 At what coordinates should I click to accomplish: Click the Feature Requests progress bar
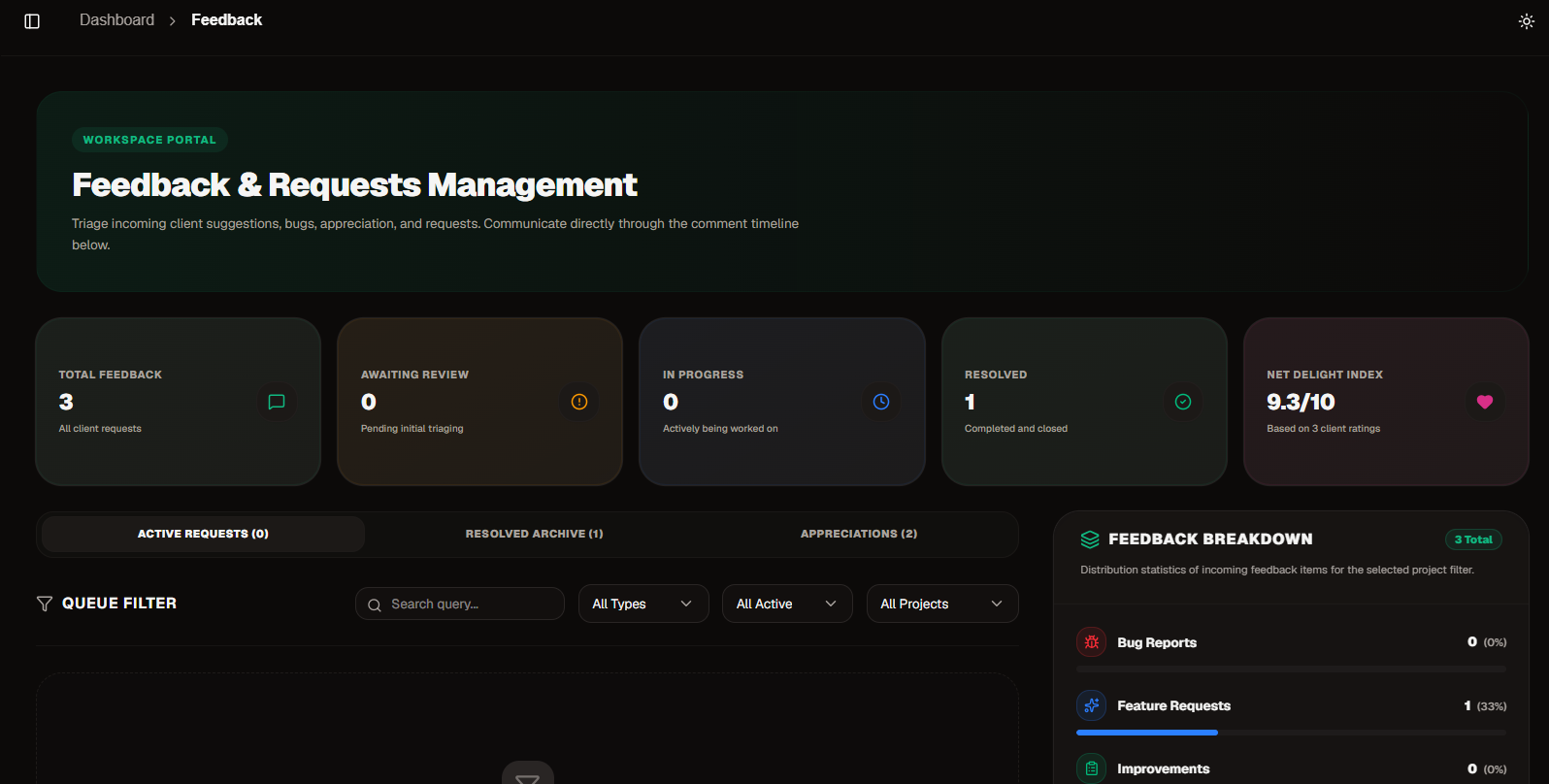1291,733
